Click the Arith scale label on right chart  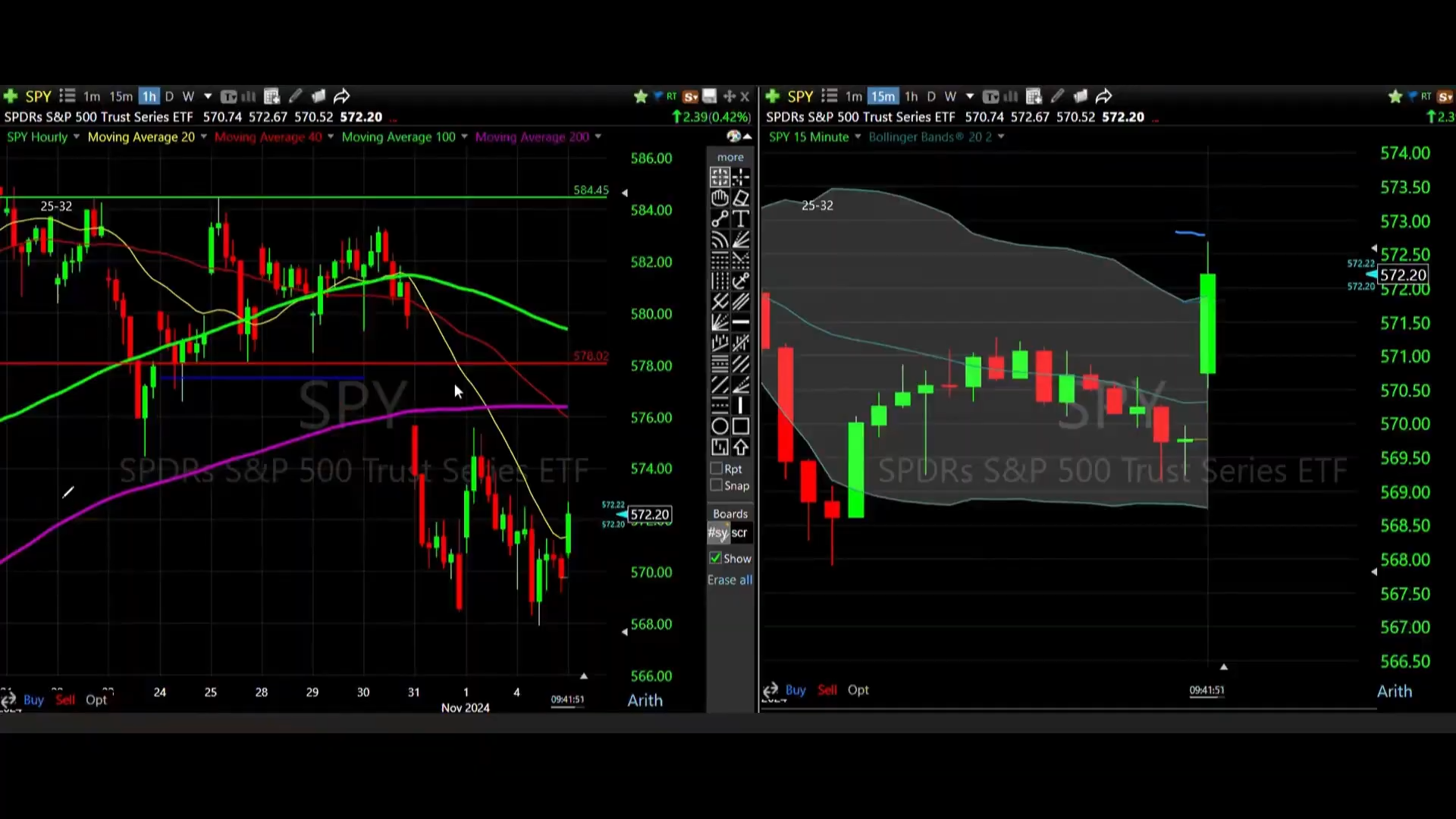(1394, 692)
